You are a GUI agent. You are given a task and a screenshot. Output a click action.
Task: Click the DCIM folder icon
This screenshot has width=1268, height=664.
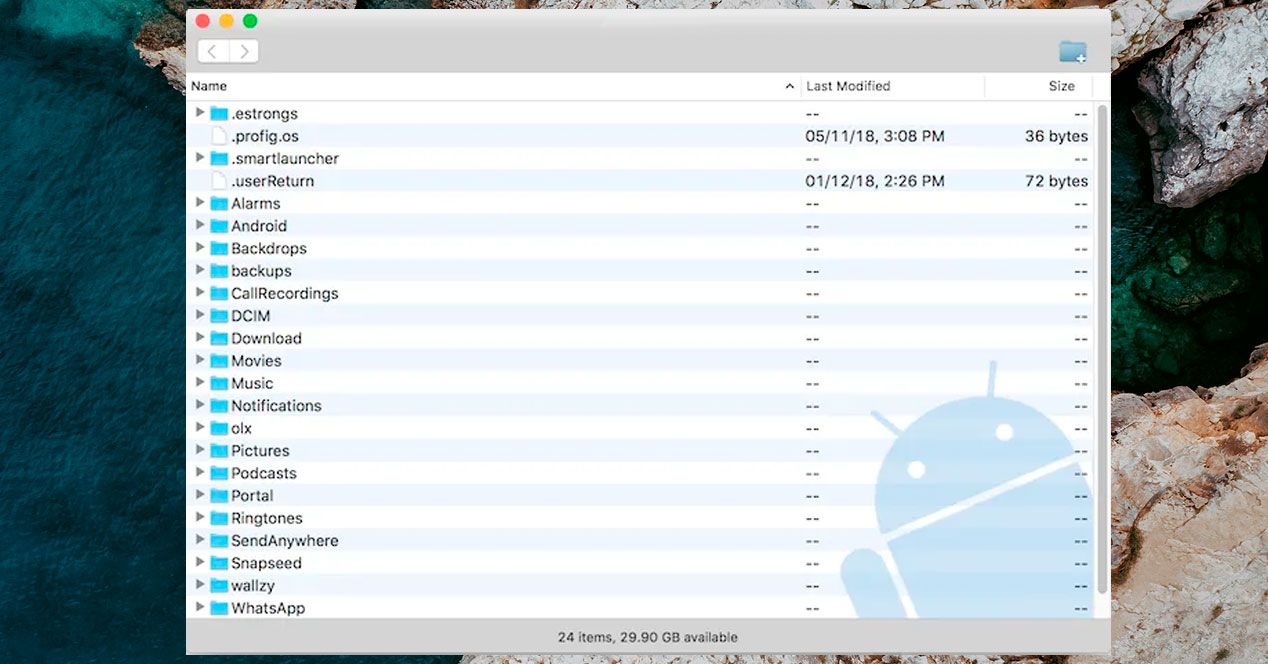[219, 316]
